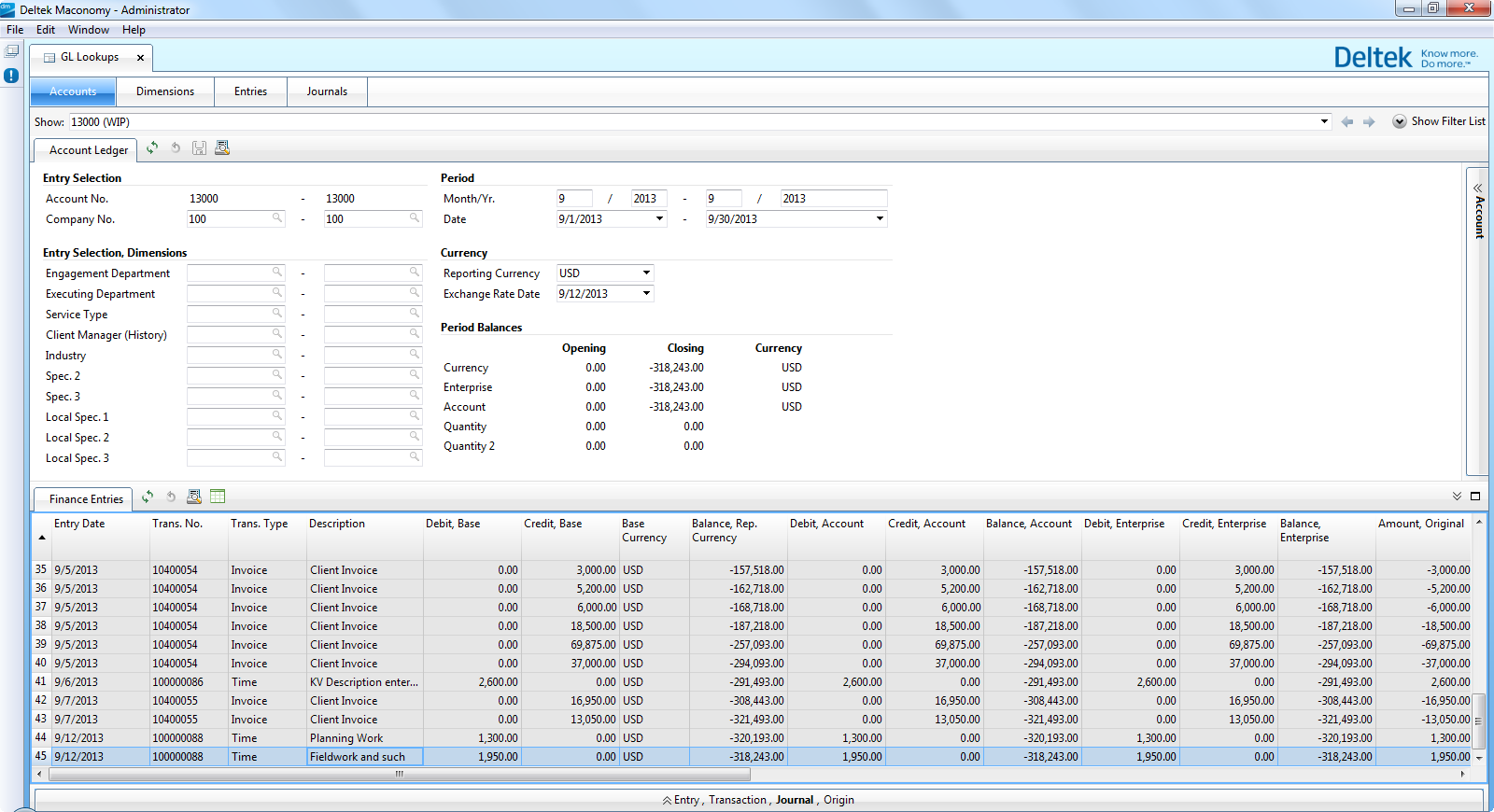The width and height of the screenshot is (1494, 812).
Task: Select the Fieldwork and such description cell
Action: [365, 757]
